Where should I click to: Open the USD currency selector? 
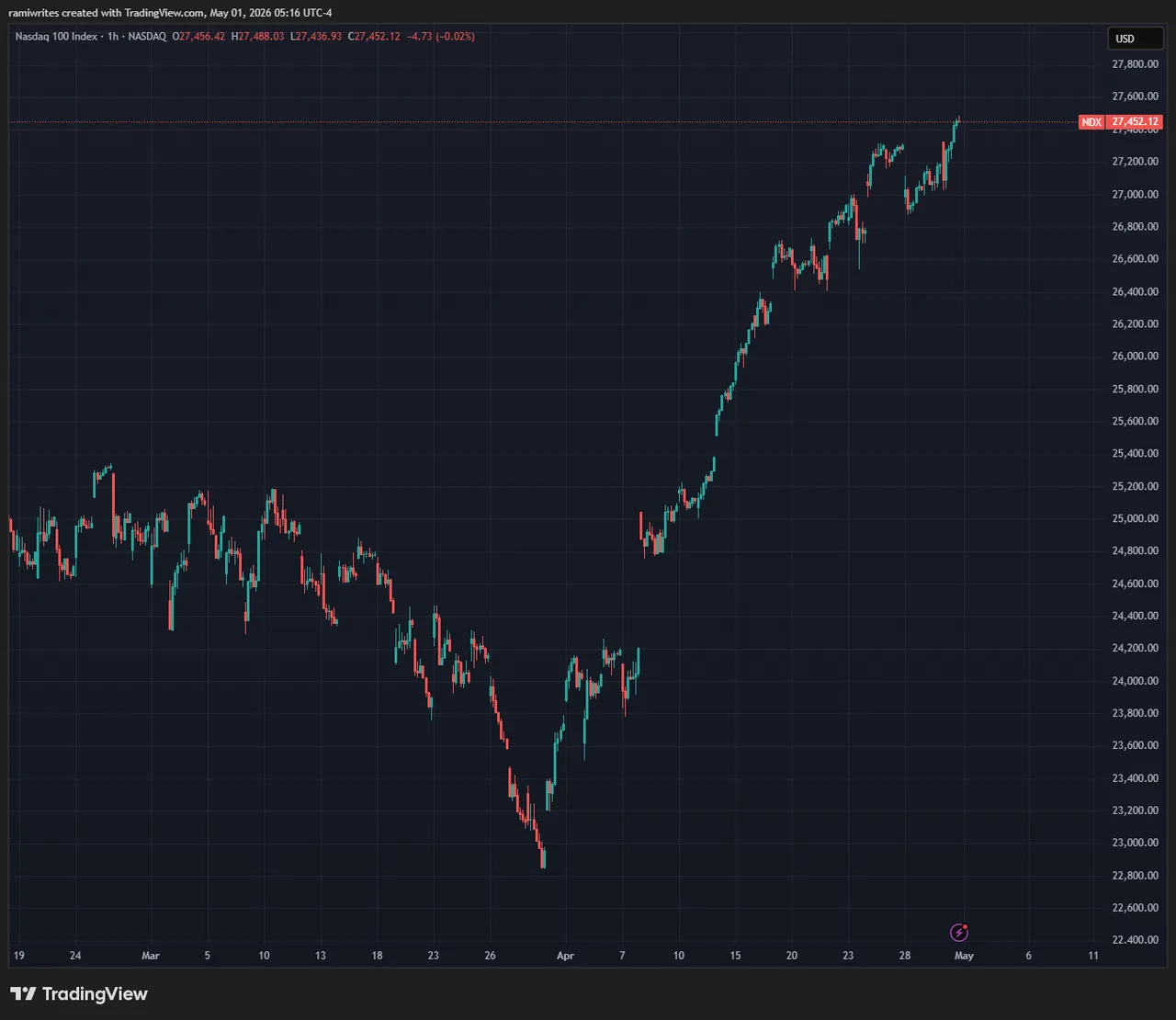click(x=1135, y=39)
